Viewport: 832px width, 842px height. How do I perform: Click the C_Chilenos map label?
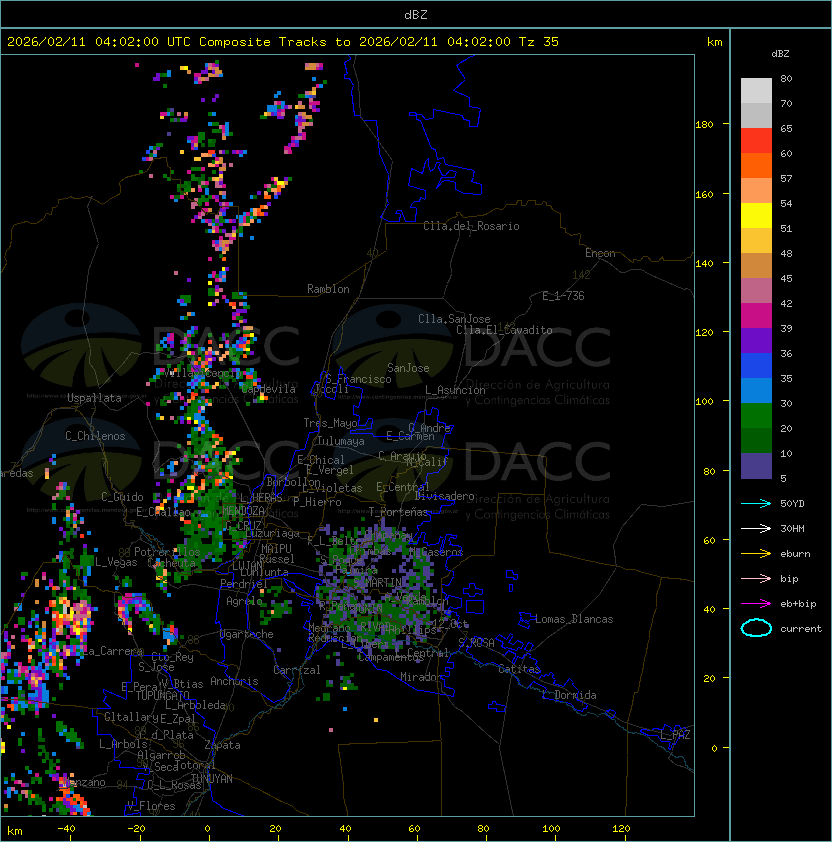coord(95,436)
